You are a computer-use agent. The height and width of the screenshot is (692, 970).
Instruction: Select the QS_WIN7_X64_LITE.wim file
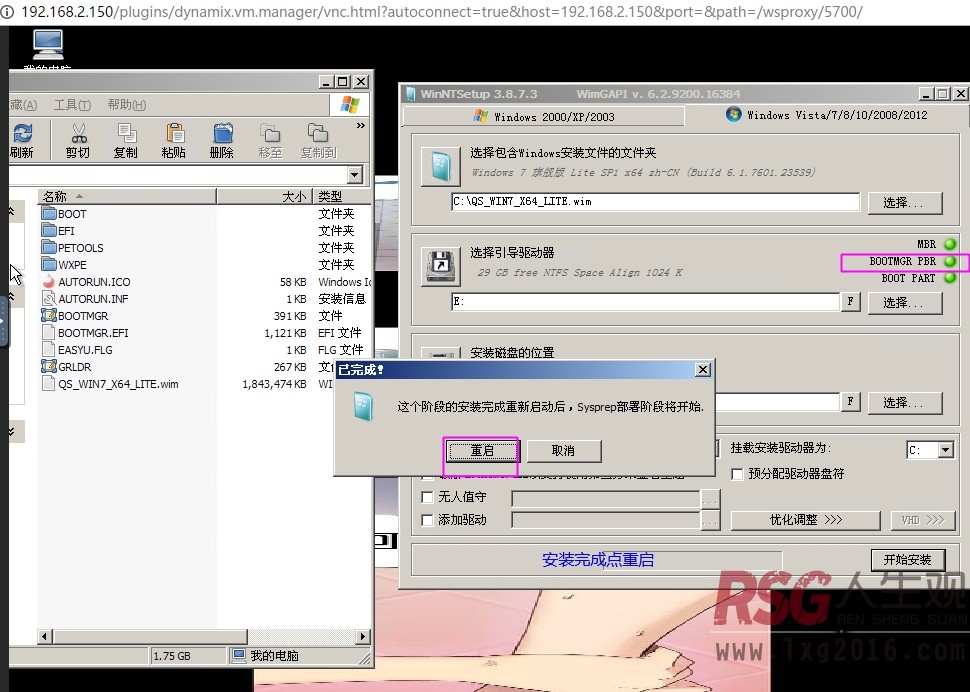(x=111, y=384)
